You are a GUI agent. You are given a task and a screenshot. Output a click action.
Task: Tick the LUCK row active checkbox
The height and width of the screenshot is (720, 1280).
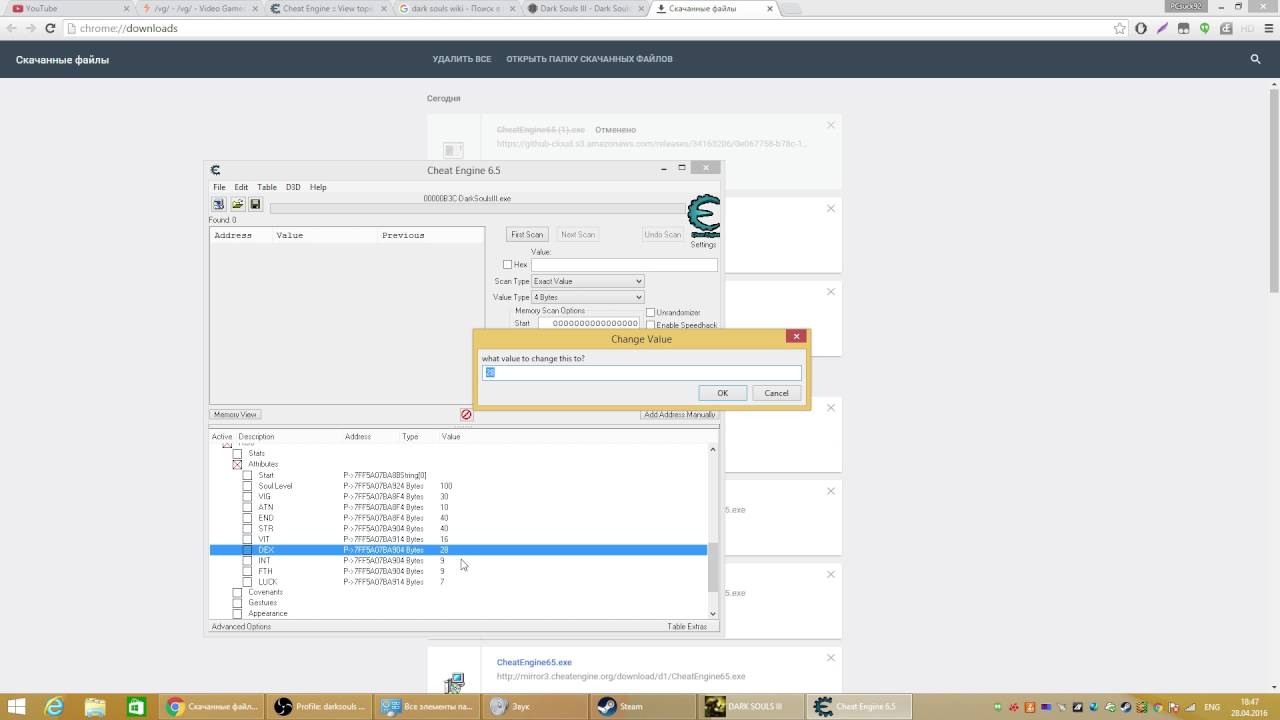pos(247,582)
